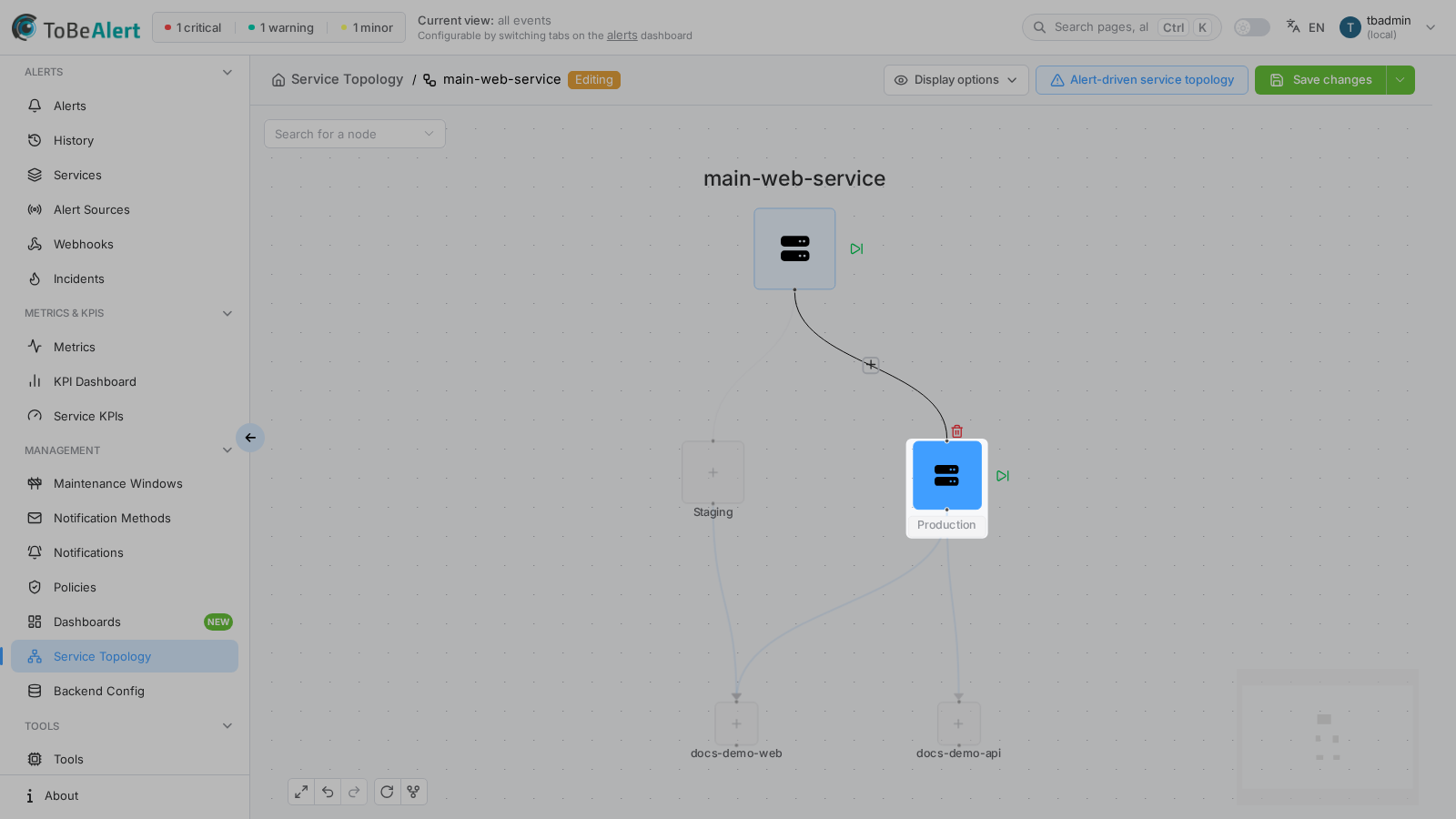Click the Search pages input field
The height and width of the screenshot is (819, 1456).
pos(1121,27)
